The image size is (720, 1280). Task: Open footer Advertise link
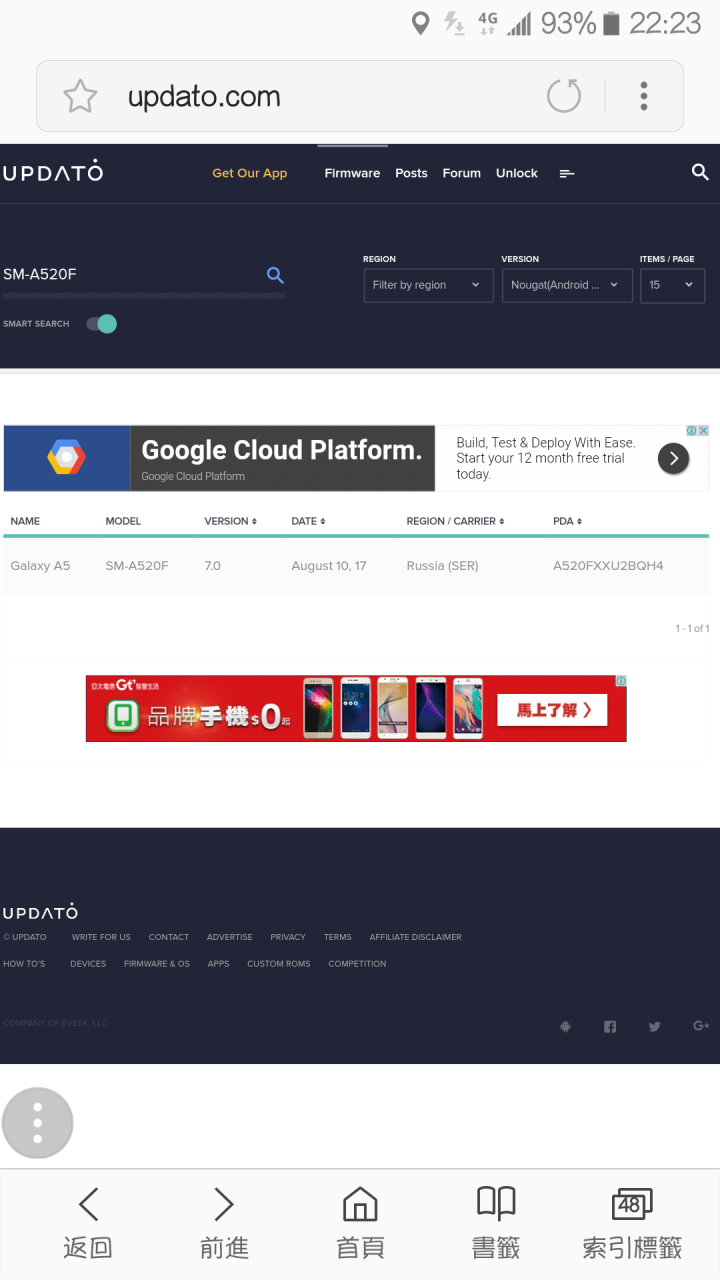click(230, 937)
